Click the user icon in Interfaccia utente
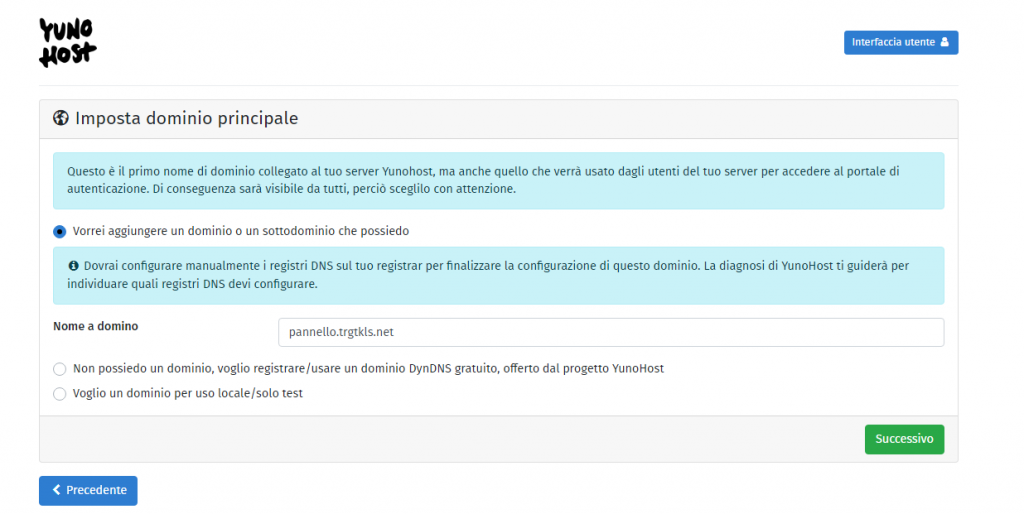The image size is (1024, 514). (x=946, y=43)
